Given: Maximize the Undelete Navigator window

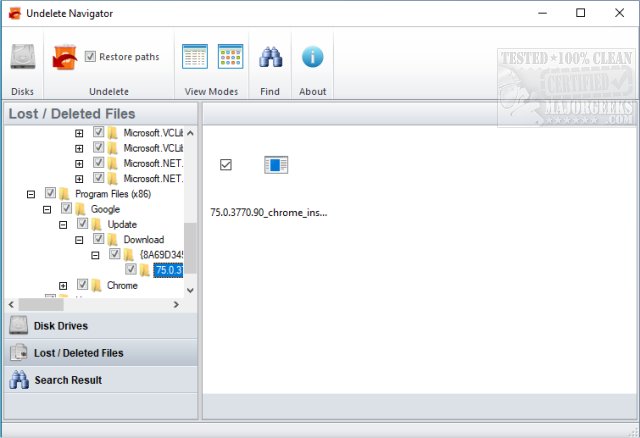Looking at the screenshot, I should click(580, 13).
